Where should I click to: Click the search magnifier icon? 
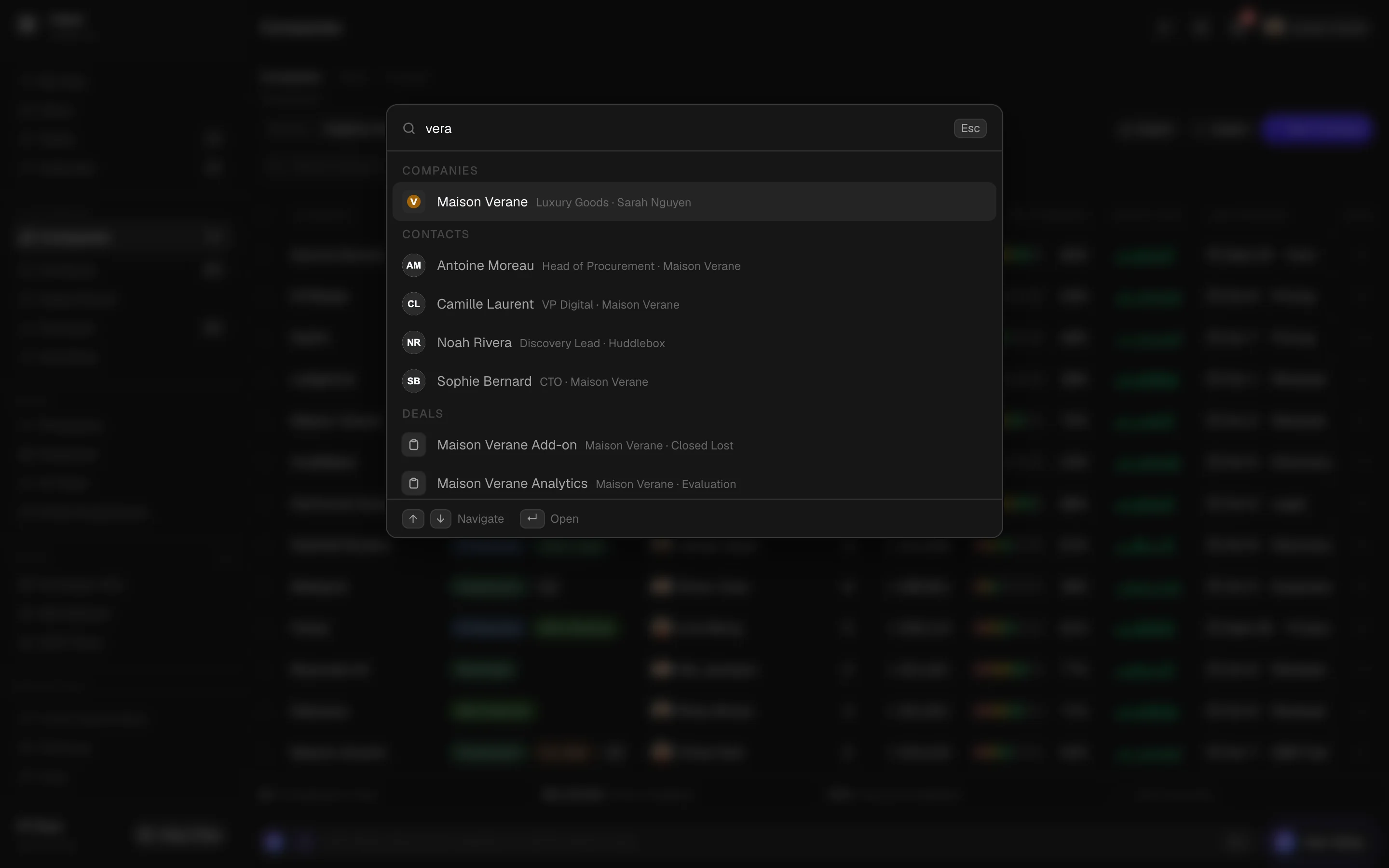[409, 128]
